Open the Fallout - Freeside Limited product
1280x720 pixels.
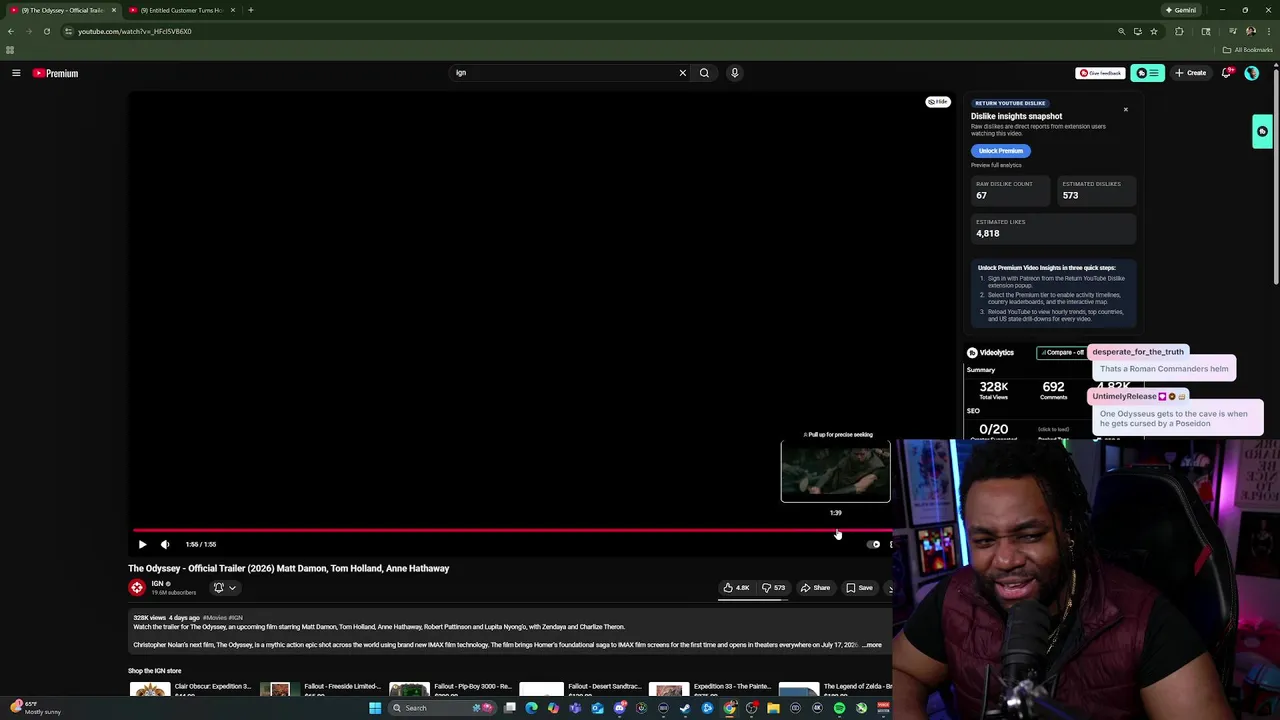point(320,689)
